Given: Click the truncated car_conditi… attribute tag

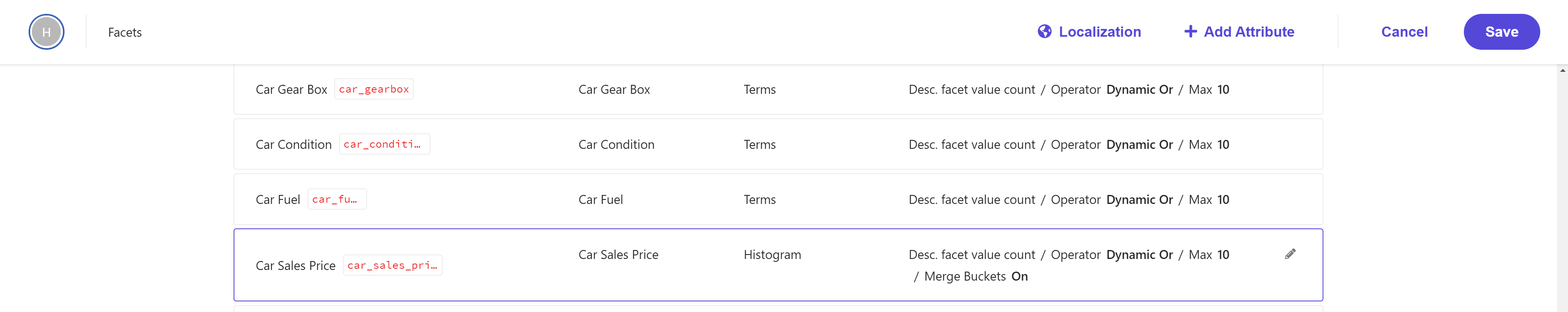Looking at the screenshot, I should tap(384, 145).
